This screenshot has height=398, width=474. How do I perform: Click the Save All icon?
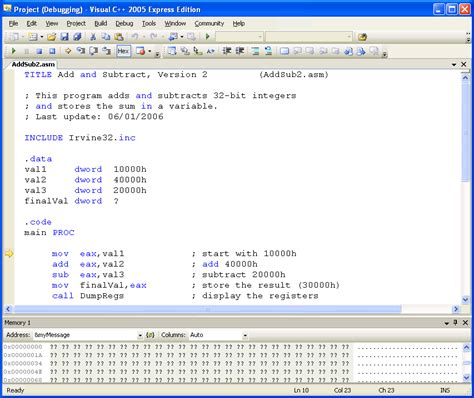click(x=77, y=37)
